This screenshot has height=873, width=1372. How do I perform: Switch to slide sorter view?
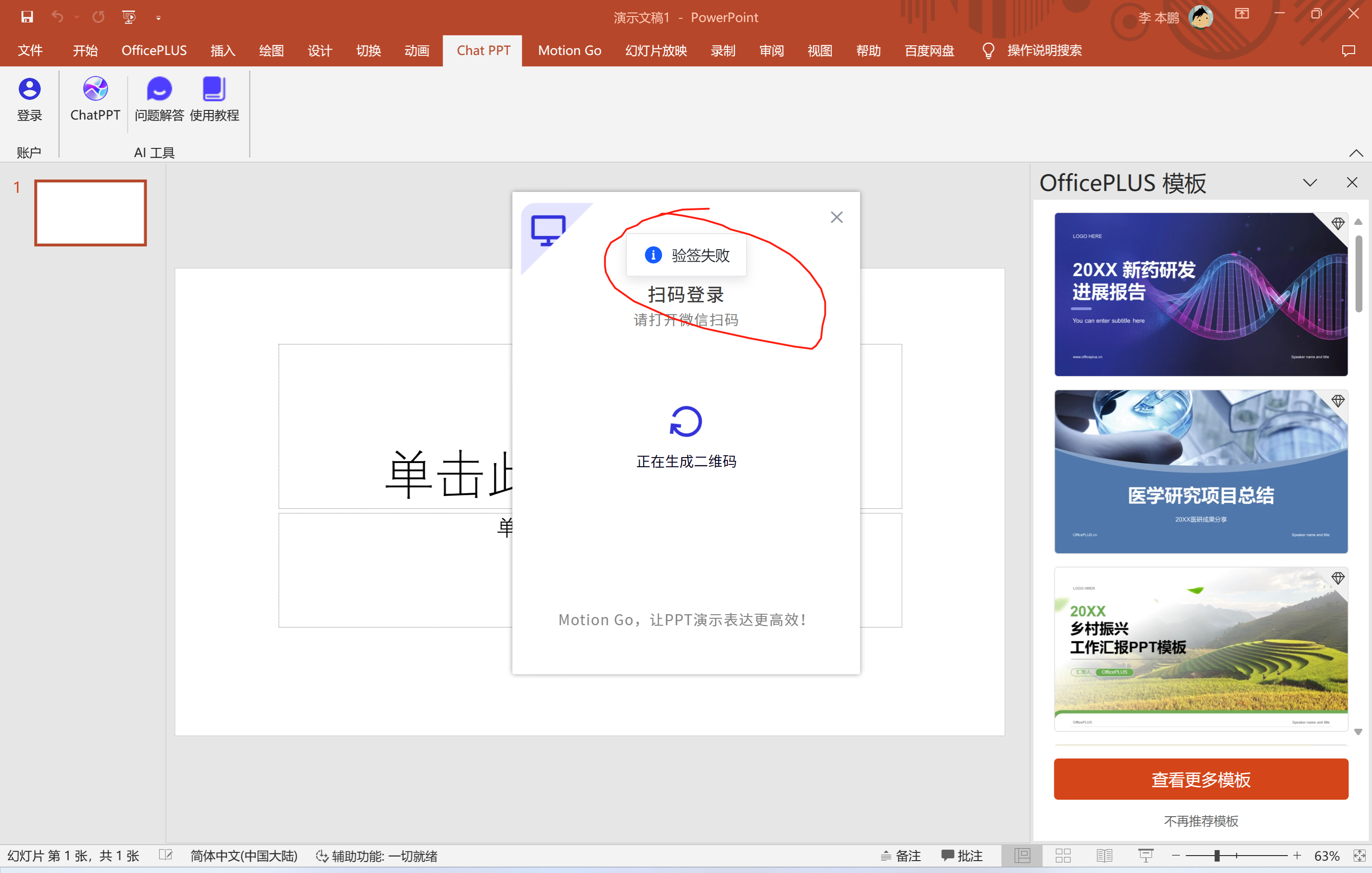(1063, 855)
